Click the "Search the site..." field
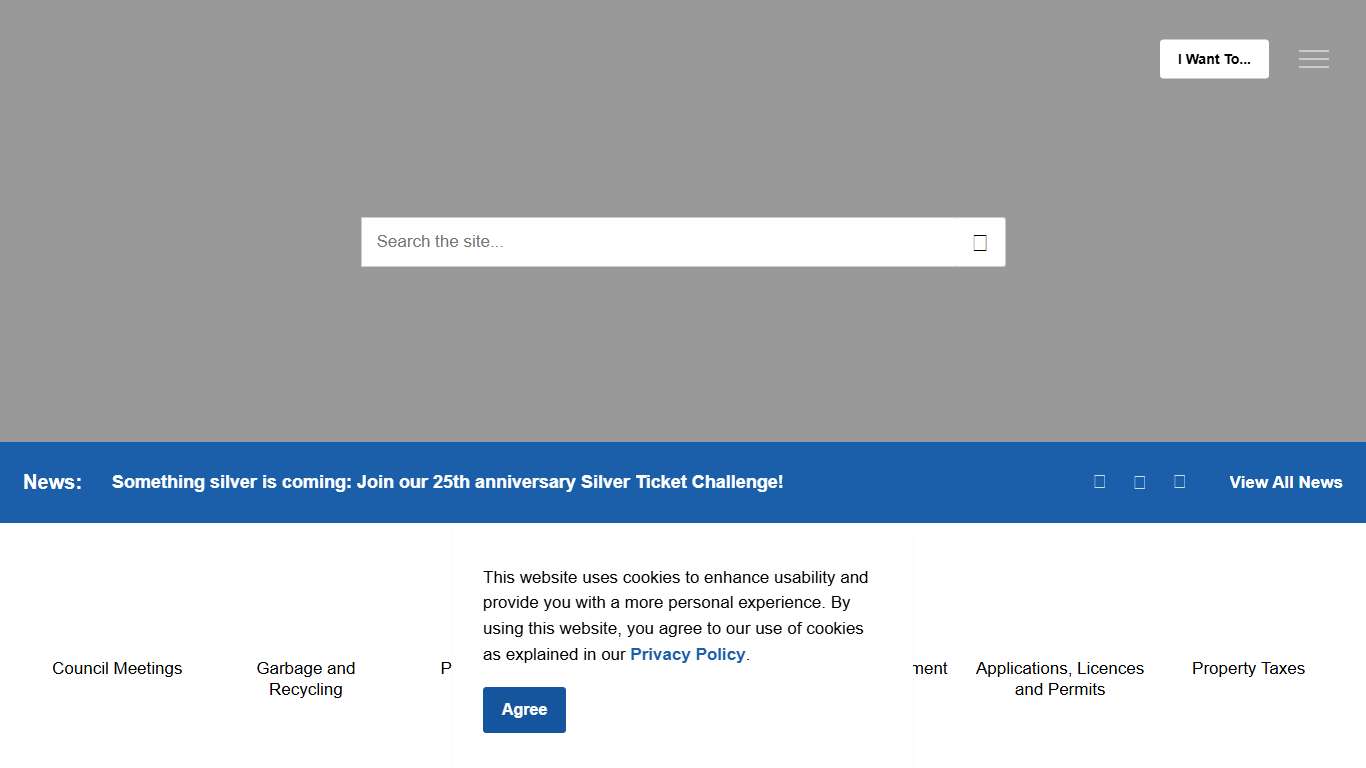The height and width of the screenshot is (768, 1366). tap(660, 242)
